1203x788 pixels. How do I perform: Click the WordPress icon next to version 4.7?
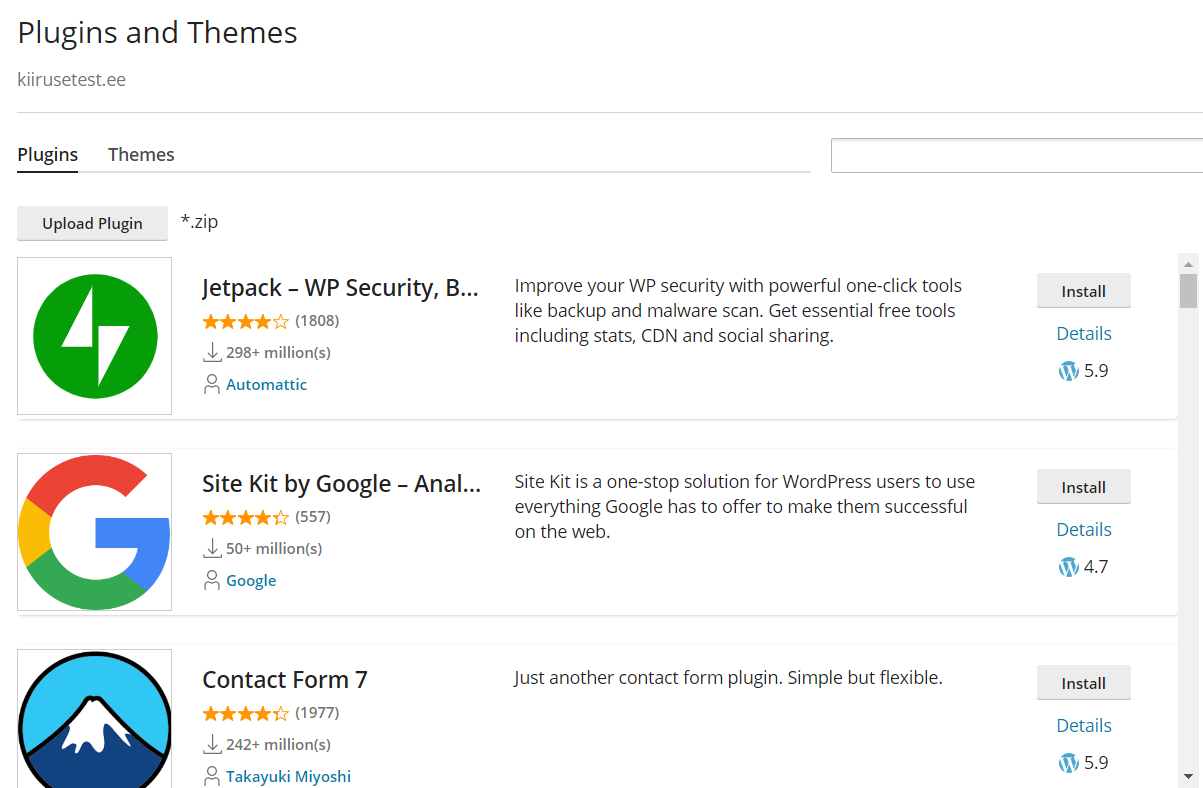click(x=1067, y=566)
